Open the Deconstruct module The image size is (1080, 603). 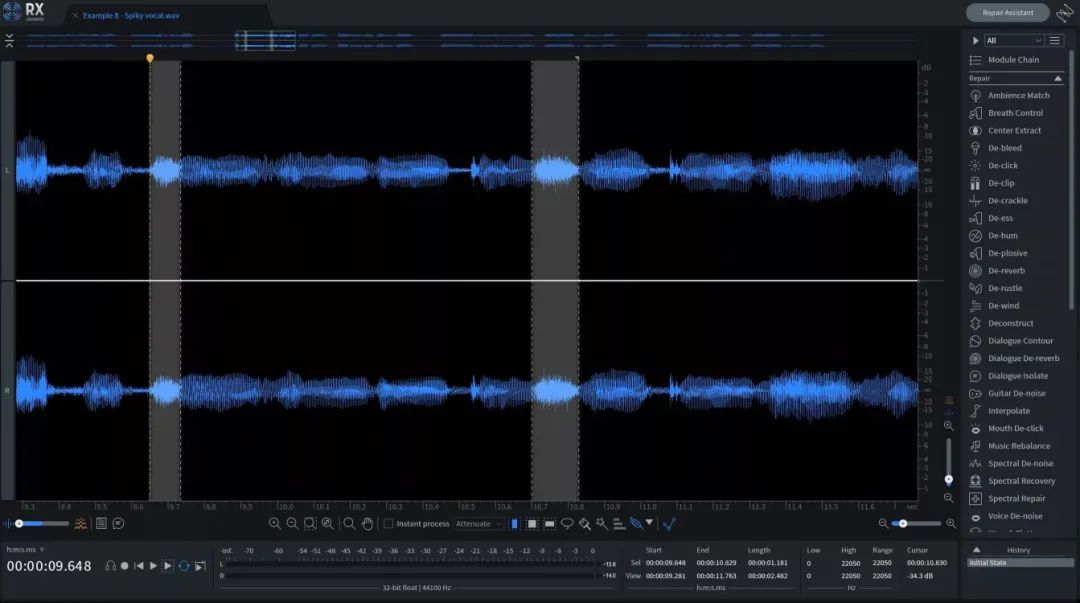point(1001,323)
